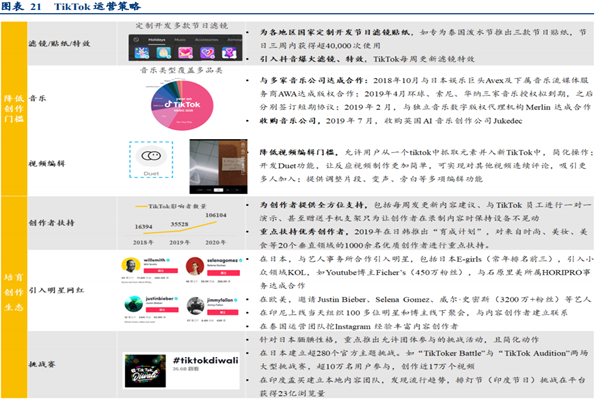Screen dimensions: 600x400
Task: Follow willsmith with the red button
Action: (161, 271)
